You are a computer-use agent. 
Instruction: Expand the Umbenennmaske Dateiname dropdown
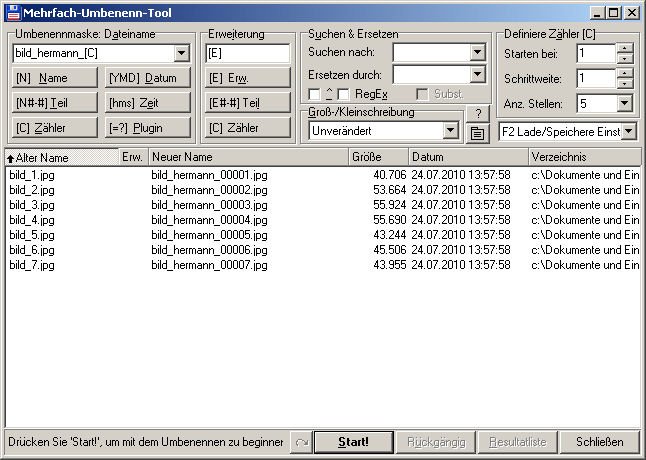[181, 54]
